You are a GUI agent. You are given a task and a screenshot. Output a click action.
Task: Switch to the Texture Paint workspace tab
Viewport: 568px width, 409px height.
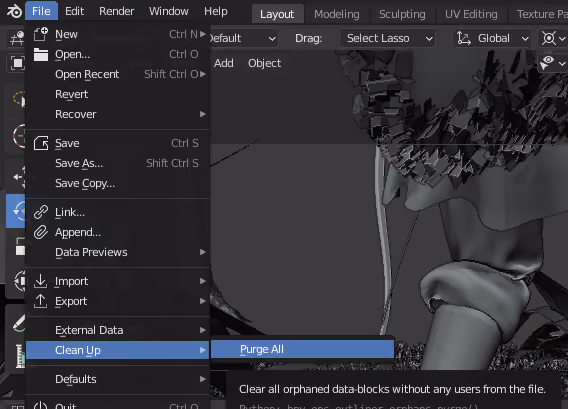point(540,14)
